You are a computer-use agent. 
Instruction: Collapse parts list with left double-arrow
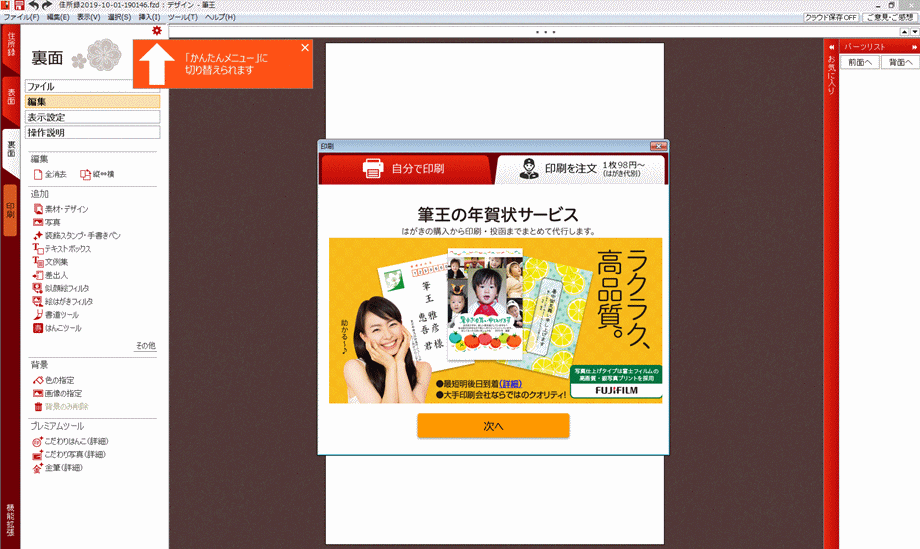click(x=831, y=46)
